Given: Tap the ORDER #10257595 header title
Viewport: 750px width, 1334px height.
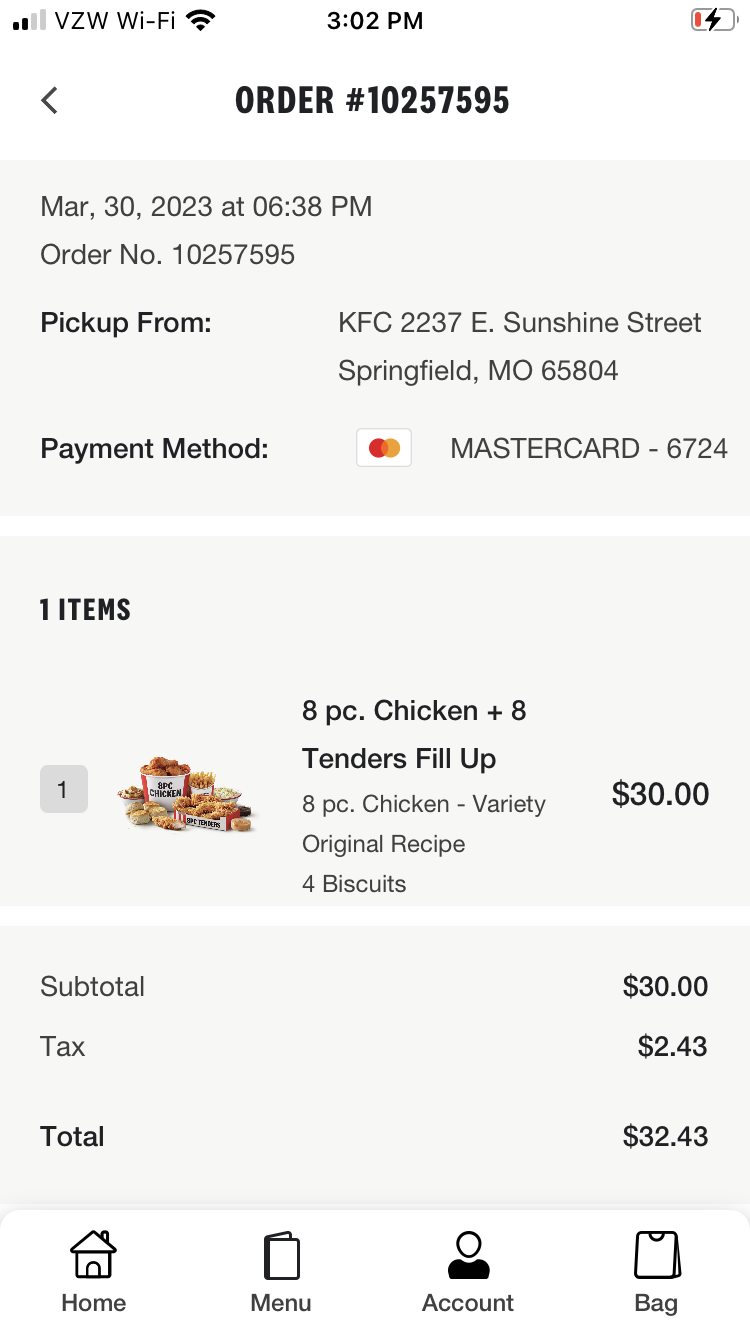Looking at the screenshot, I should pos(372,100).
